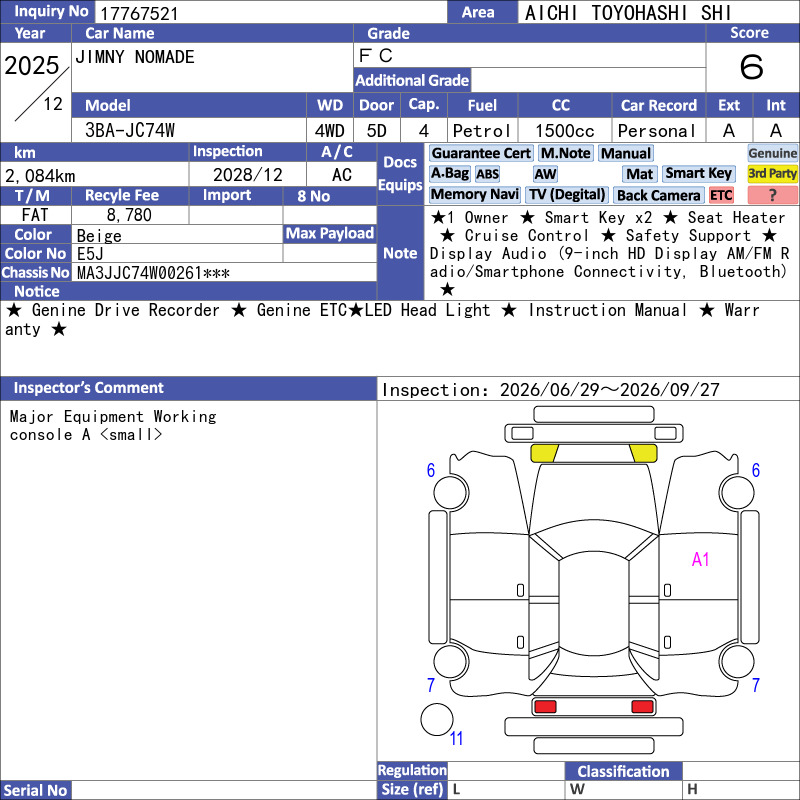Click the FAT transmission value
Screen dimensions: 800x800
pos(35,215)
